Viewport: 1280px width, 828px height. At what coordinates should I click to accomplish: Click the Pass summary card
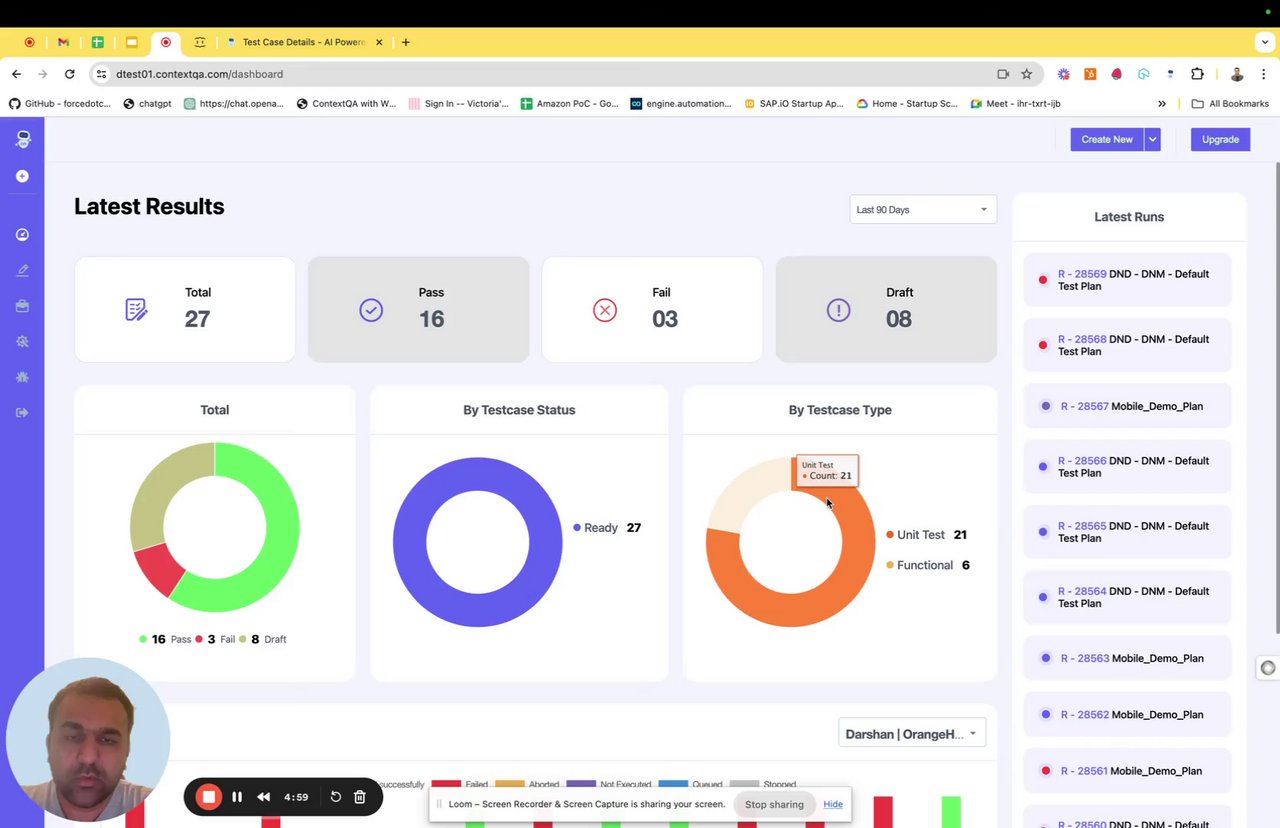click(418, 309)
